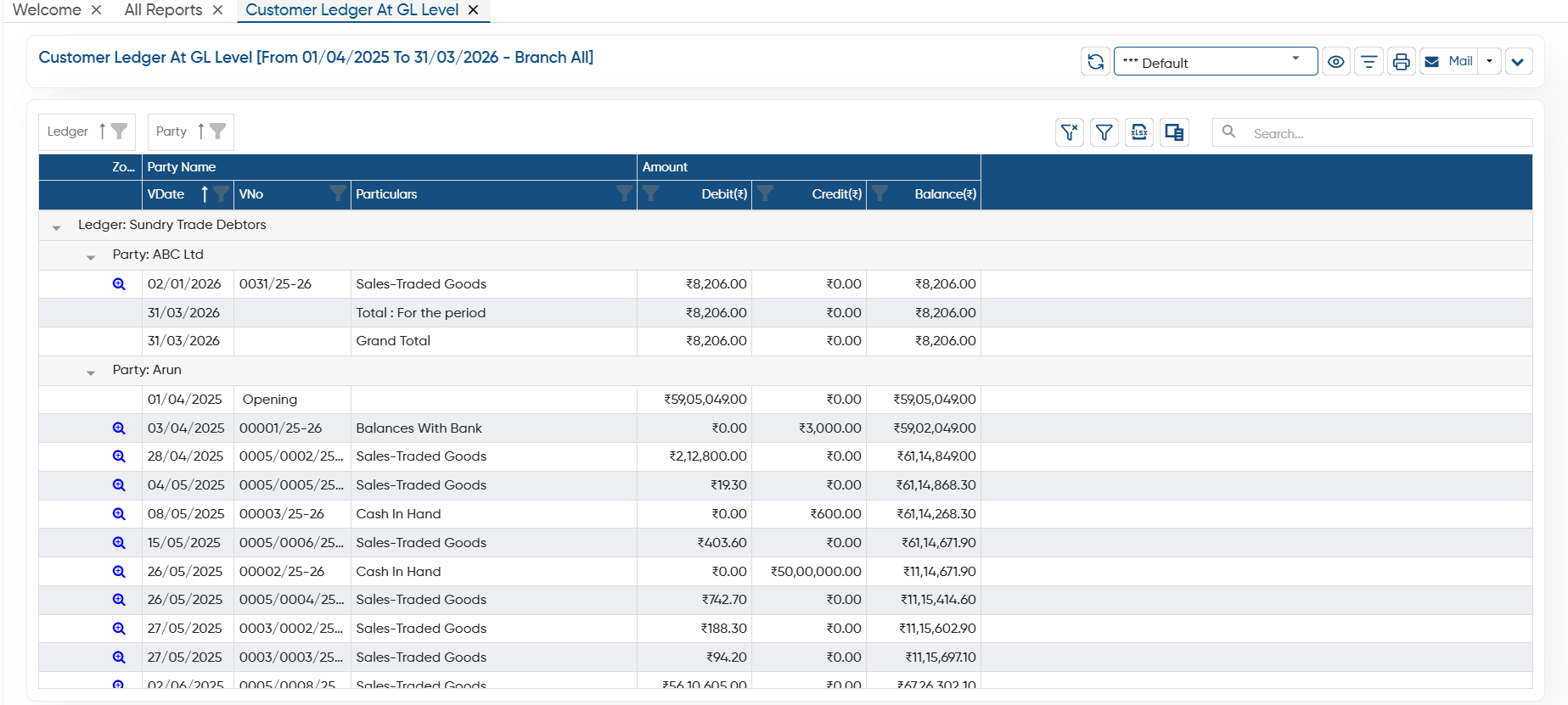Collapse Party: Arun group
Viewport: 1568px width, 705px height.
pos(91,372)
